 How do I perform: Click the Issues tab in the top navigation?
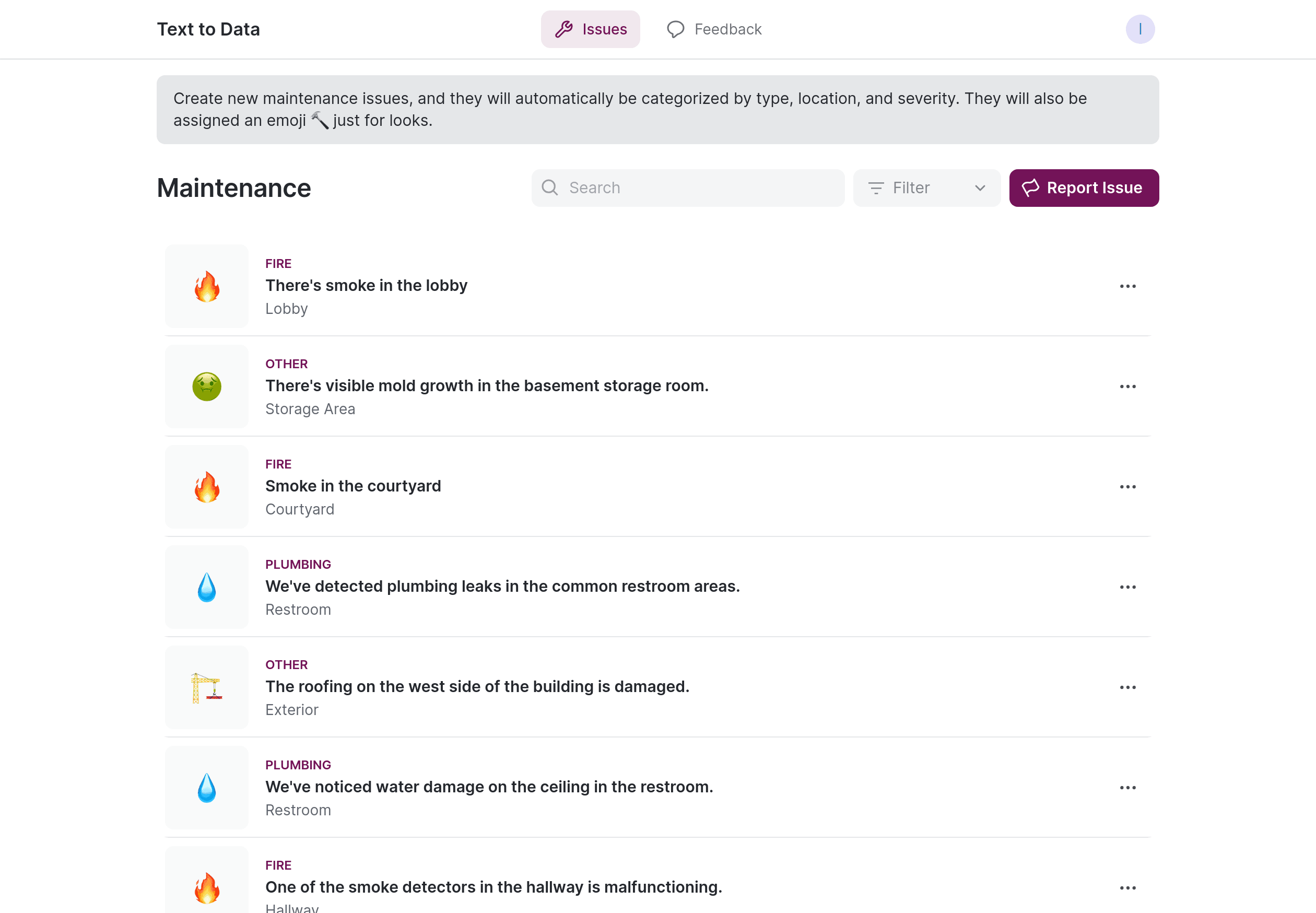coord(590,29)
